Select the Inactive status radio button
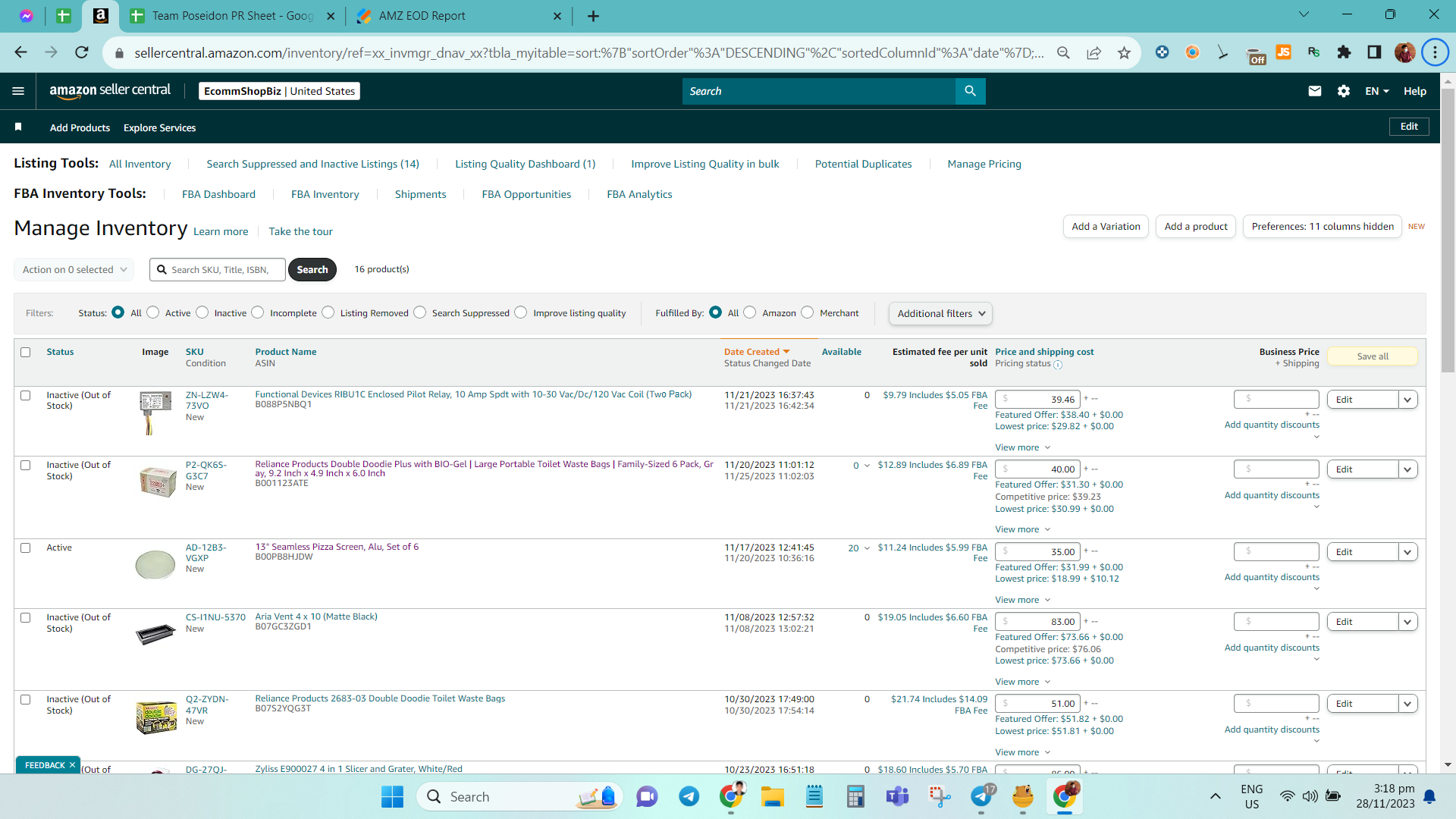 coord(202,312)
